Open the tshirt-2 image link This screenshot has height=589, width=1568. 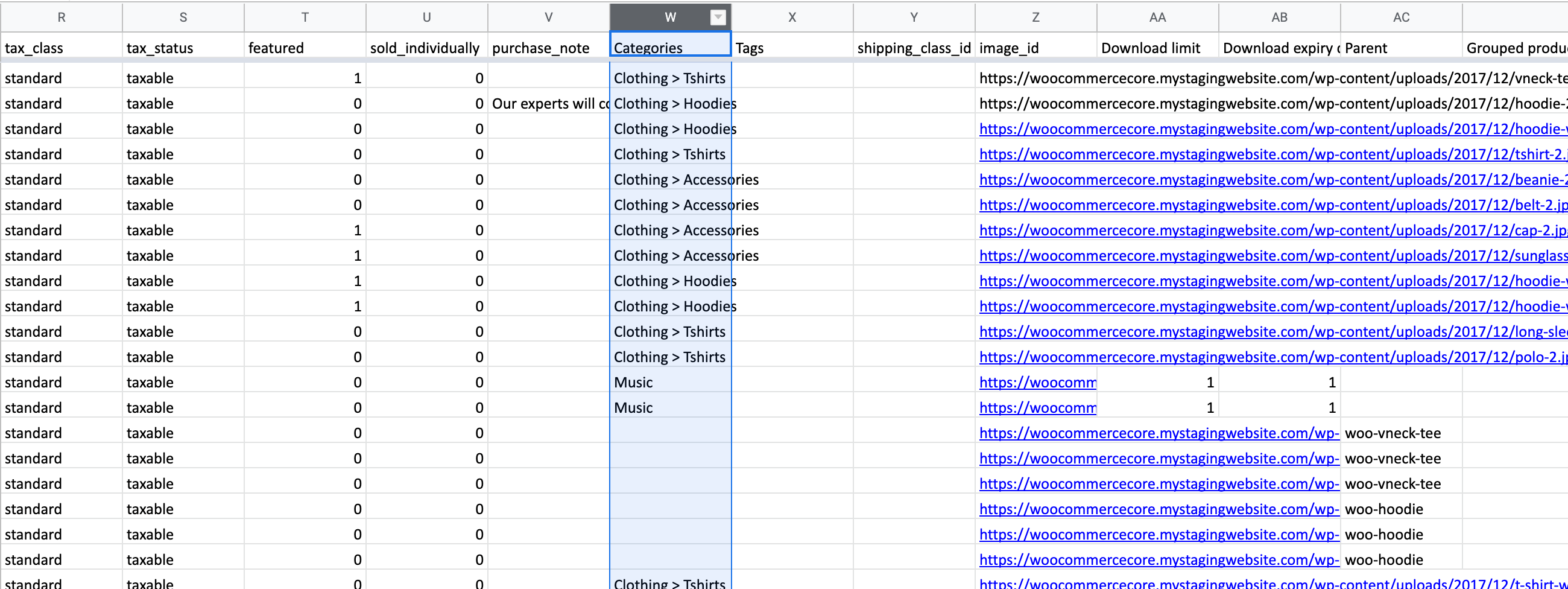point(1272,154)
